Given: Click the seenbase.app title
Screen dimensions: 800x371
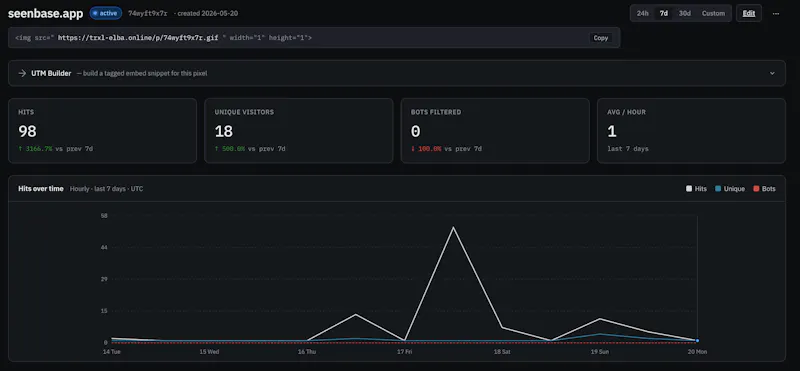Looking at the screenshot, I should [x=45, y=14].
